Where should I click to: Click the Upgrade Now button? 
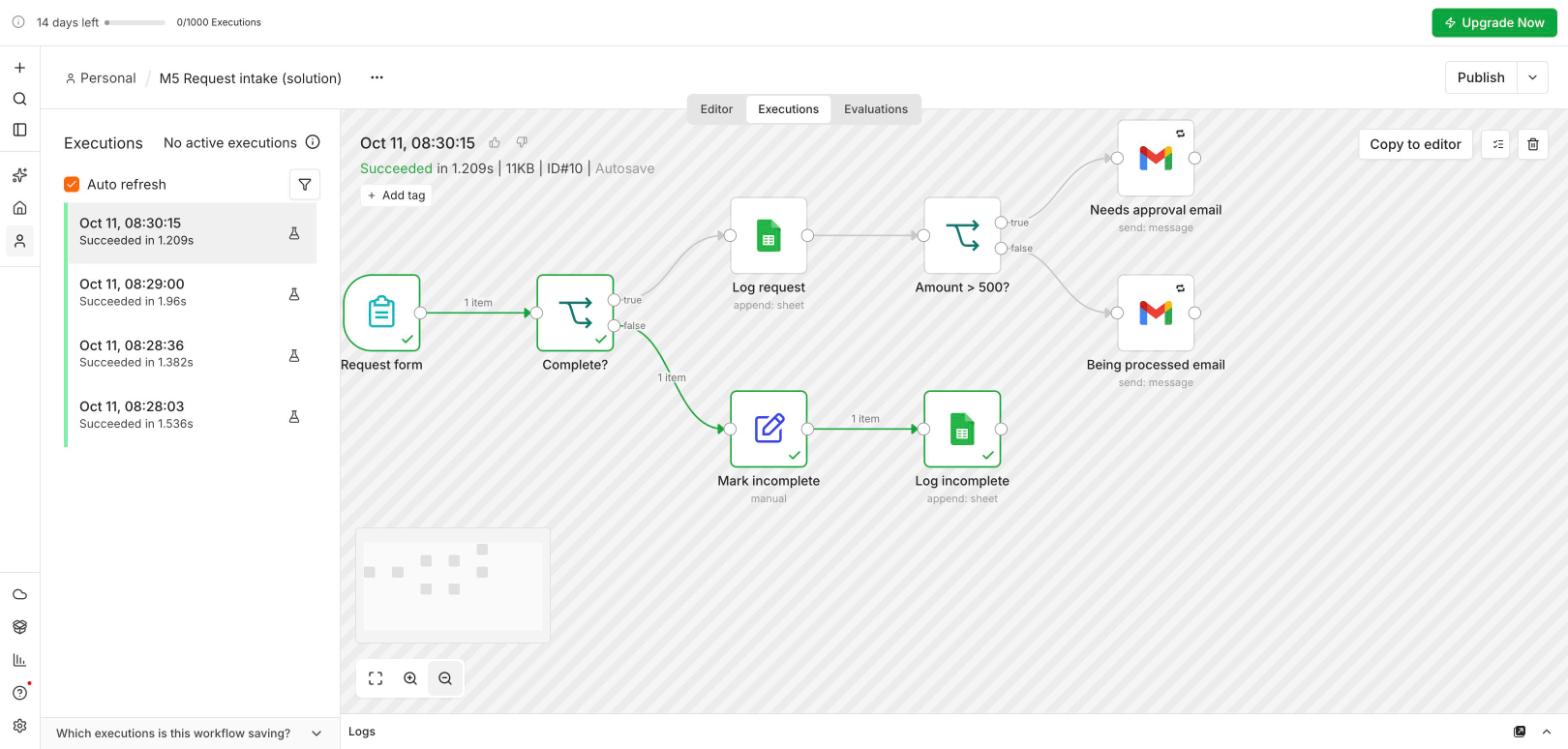pos(1494,22)
